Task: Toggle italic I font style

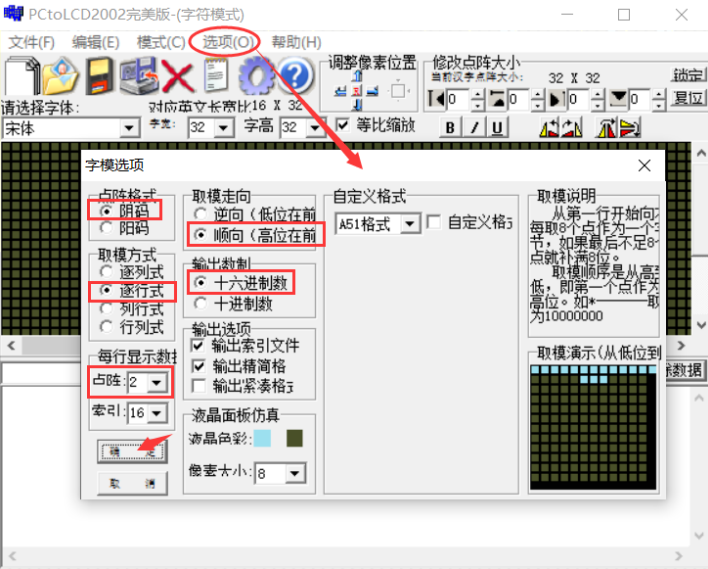Action: tap(474, 128)
